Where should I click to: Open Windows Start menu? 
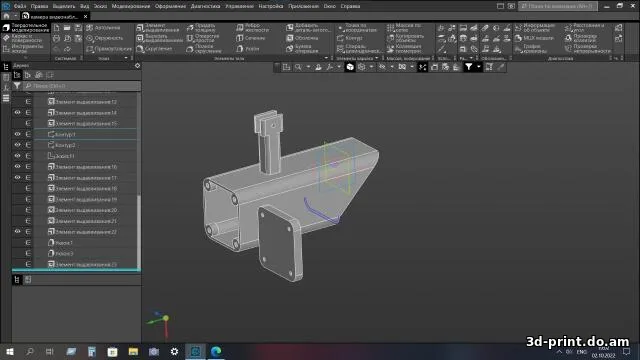pos(10,351)
